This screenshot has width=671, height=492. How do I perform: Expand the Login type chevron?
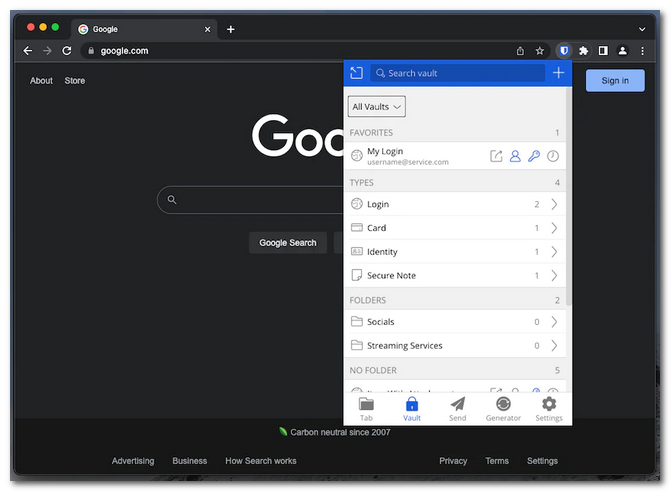tap(554, 204)
